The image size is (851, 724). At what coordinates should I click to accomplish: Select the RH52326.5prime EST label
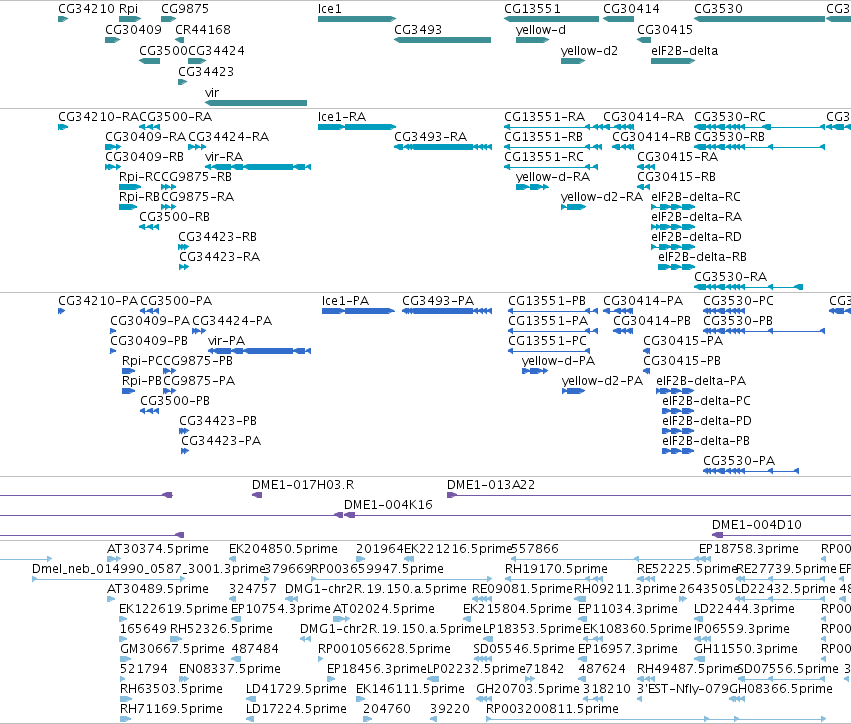tap(221, 629)
